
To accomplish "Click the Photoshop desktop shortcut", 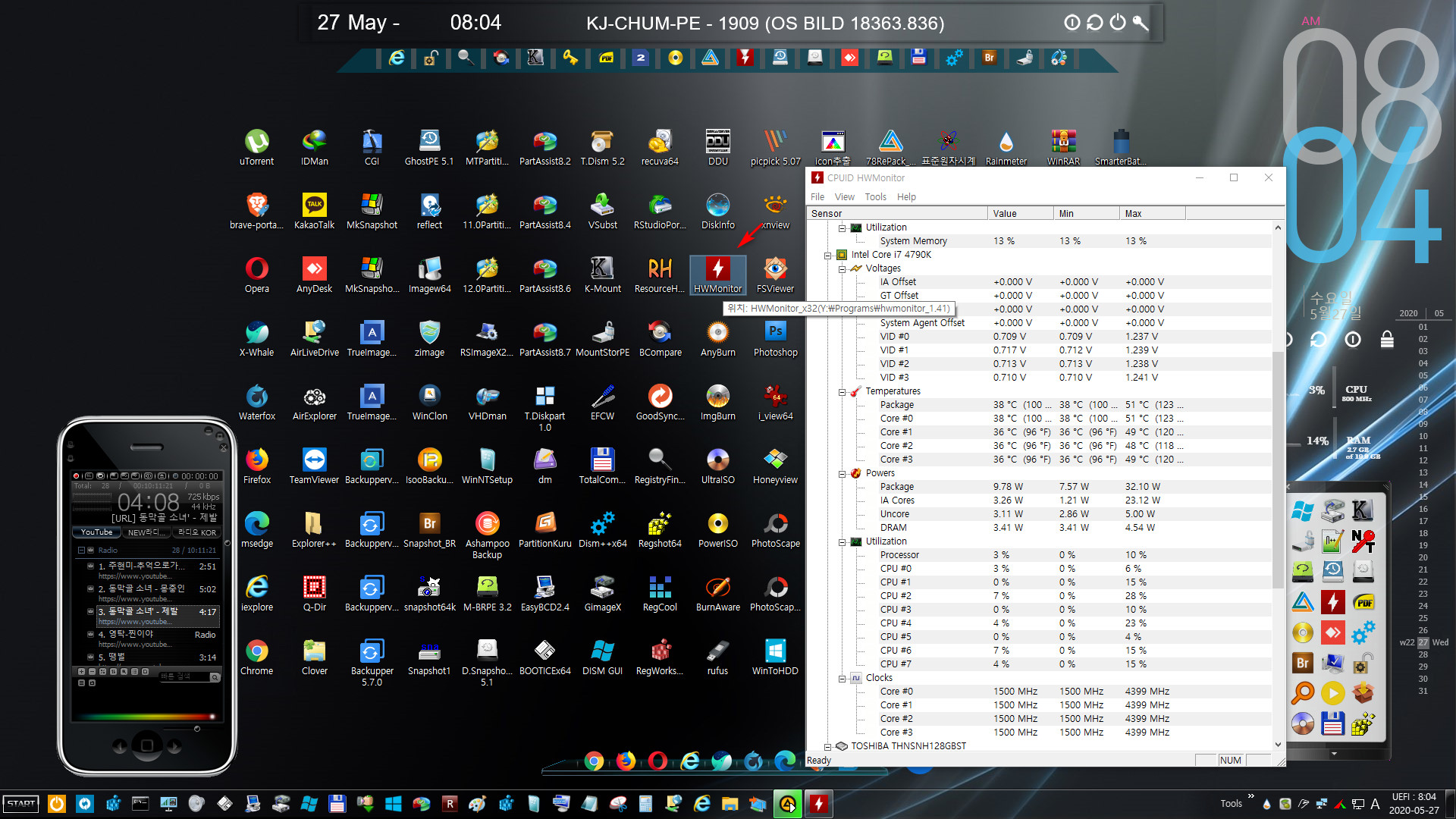I will 775,338.
